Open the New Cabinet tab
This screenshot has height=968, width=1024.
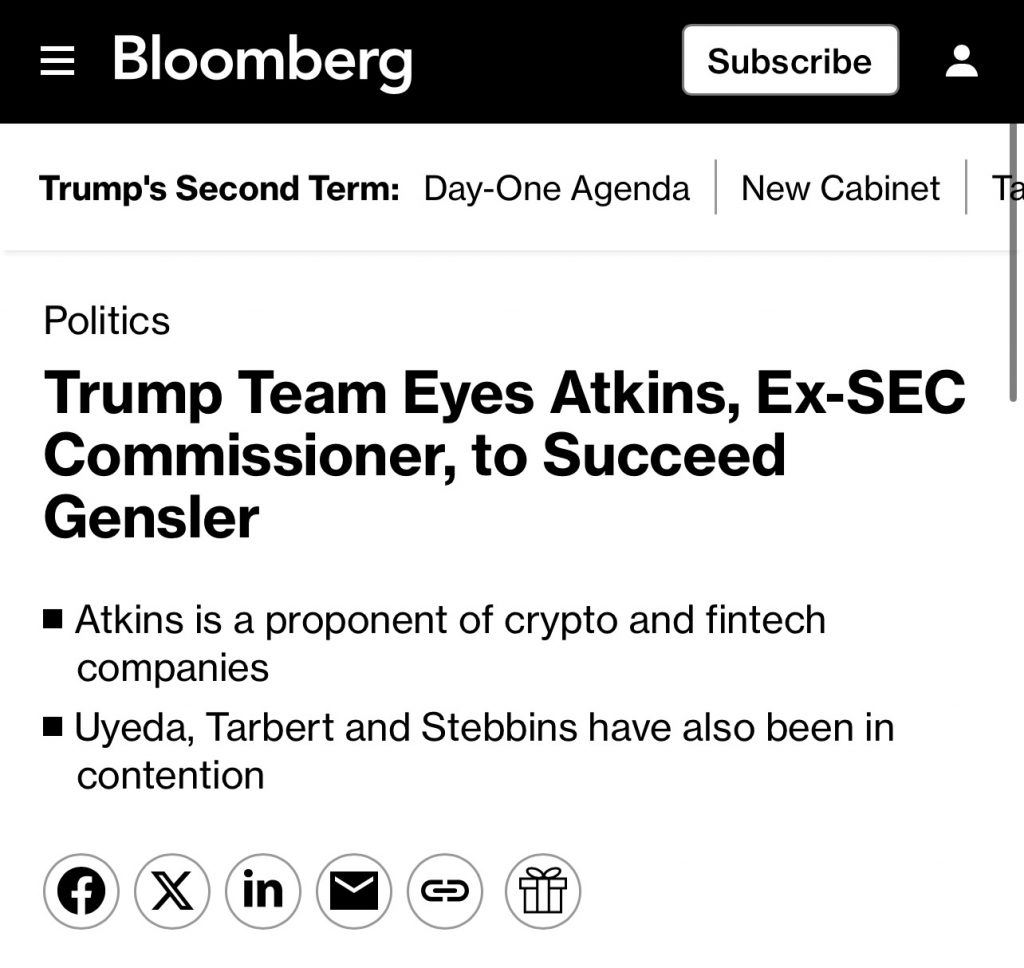(x=840, y=188)
